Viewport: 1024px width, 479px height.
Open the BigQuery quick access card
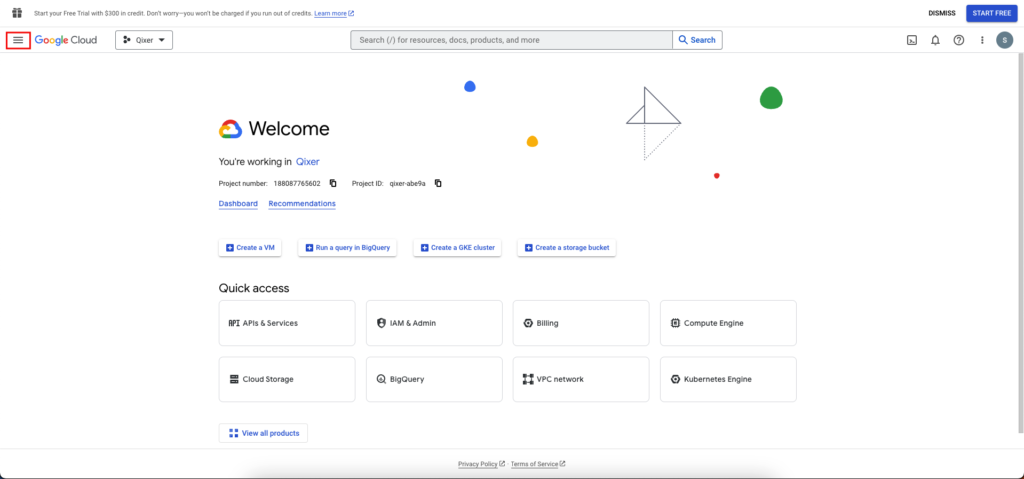click(x=434, y=379)
